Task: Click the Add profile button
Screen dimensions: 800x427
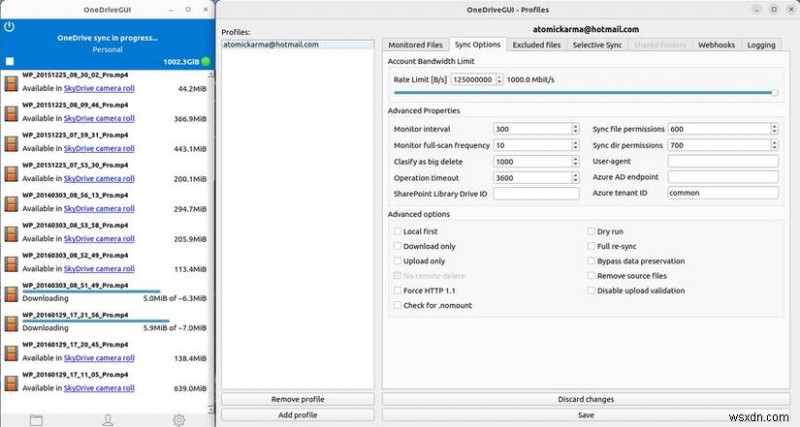Action: (297, 415)
